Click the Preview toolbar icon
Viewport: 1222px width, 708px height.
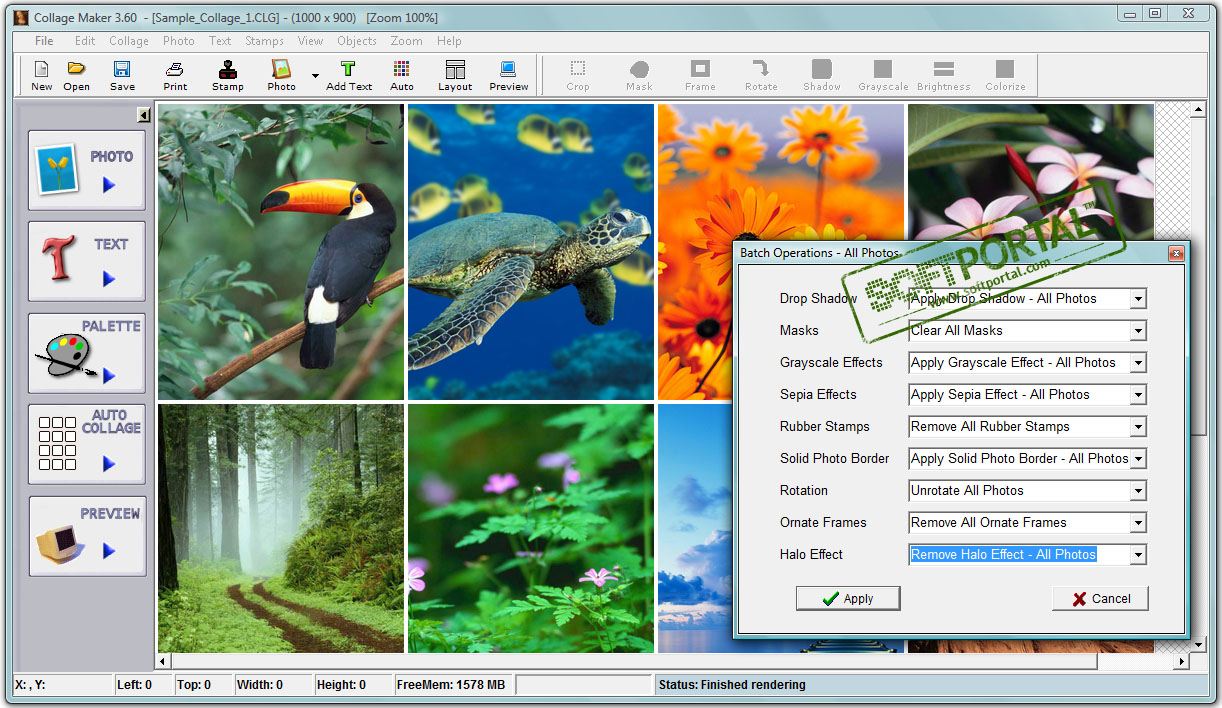point(509,75)
